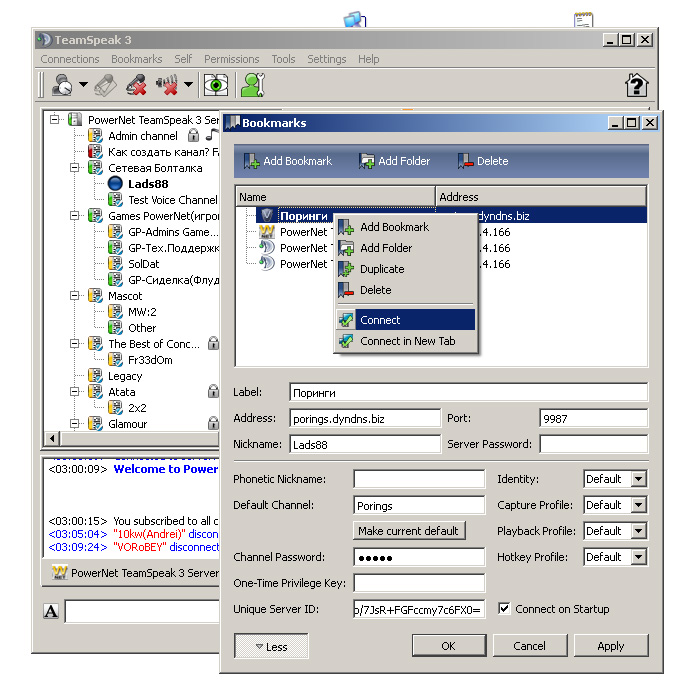
Task: Open the Tools menu
Action: tap(283, 59)
